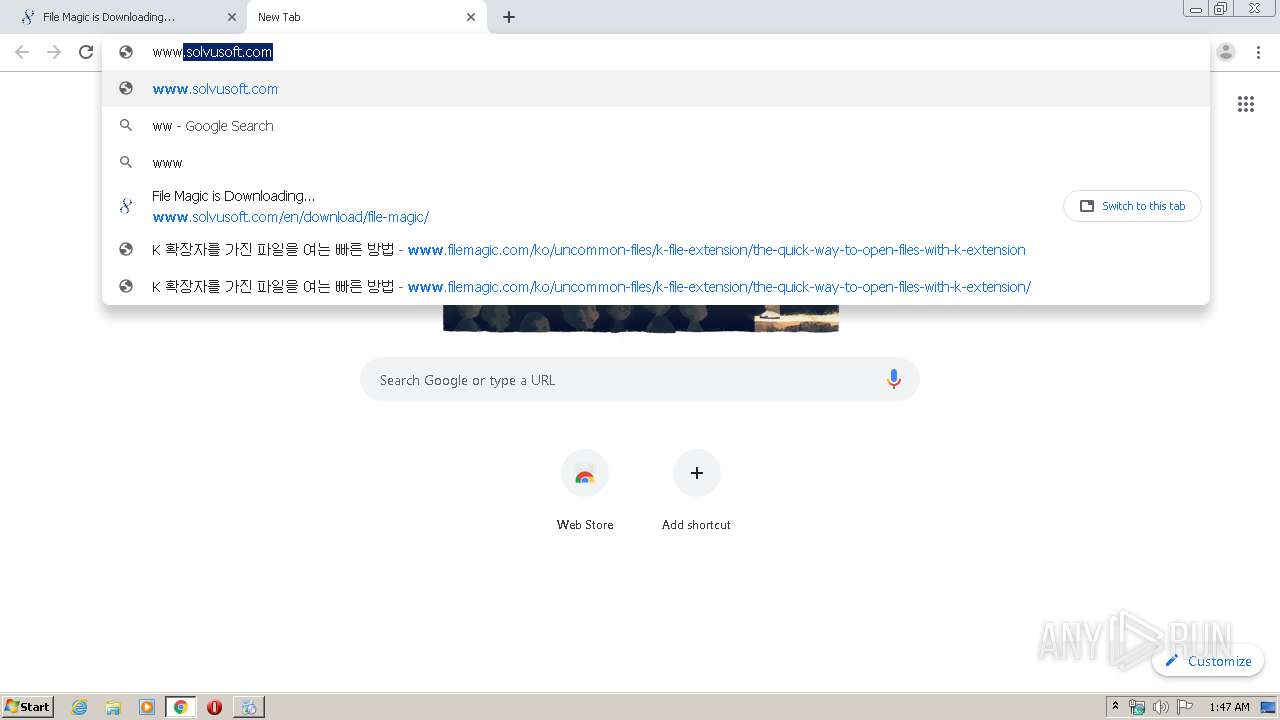Show hidden system tray icons
This screenshot has height=720, width=1280.
pyautogui.click(x=1115, y=707)
